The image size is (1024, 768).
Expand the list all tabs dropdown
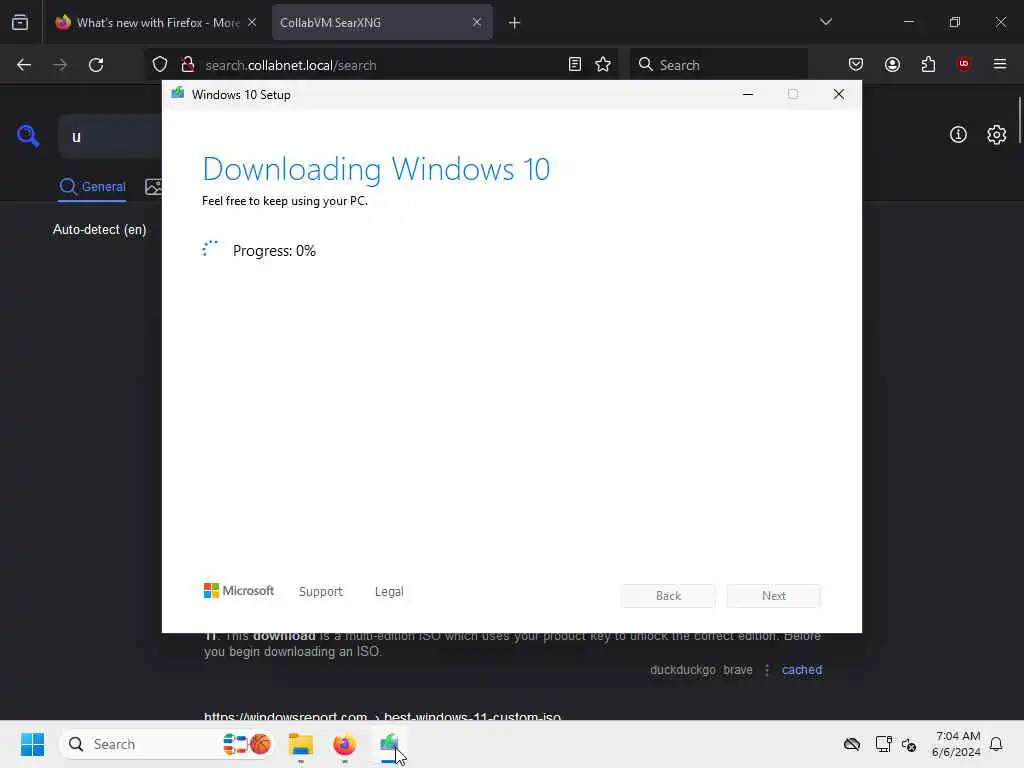(x=825, y=22)
